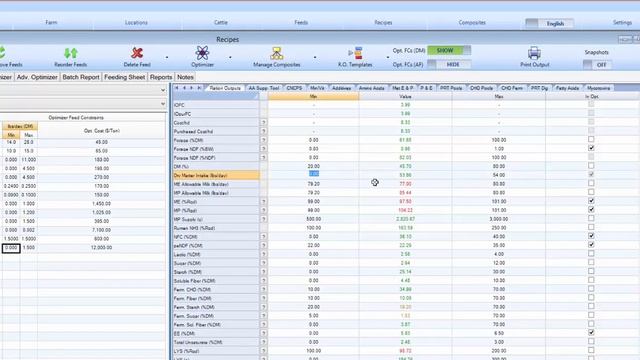Click help icon for Ferm. Starch (%DM) row

point(264,307)
